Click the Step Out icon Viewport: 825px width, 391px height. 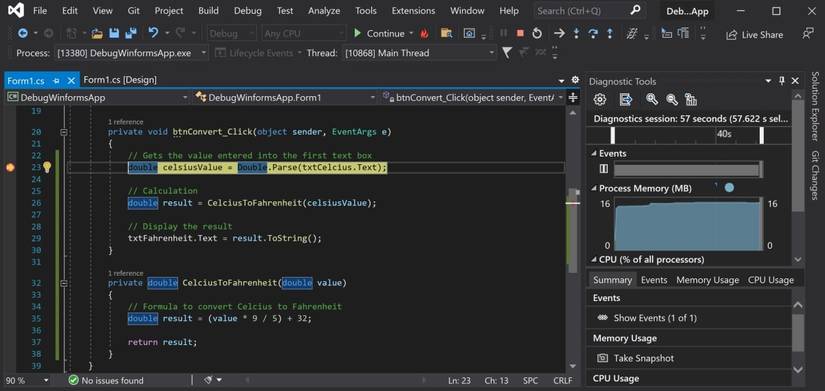[609, 34]
